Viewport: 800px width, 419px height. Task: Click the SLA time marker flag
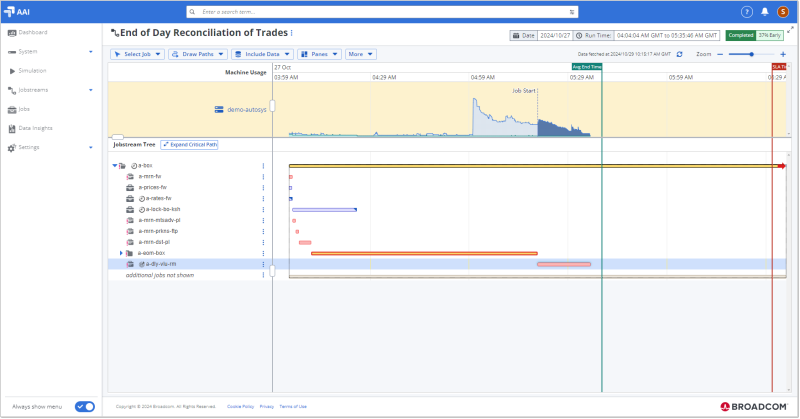pos(779,67)
